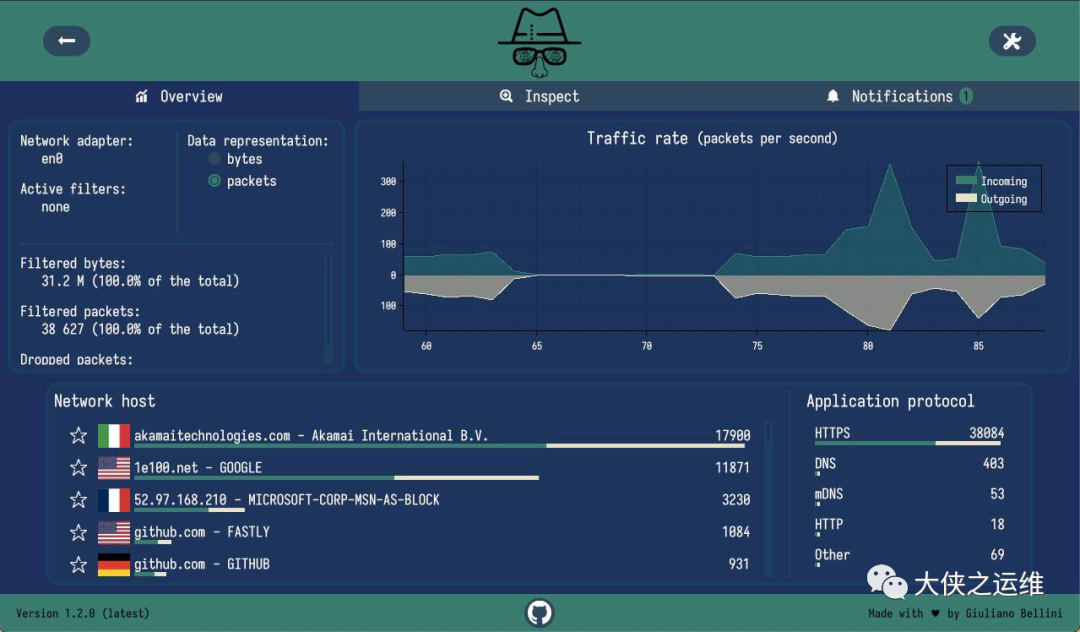
Task: Click the statistics panel scrollbar
Action: pos(328,310)
